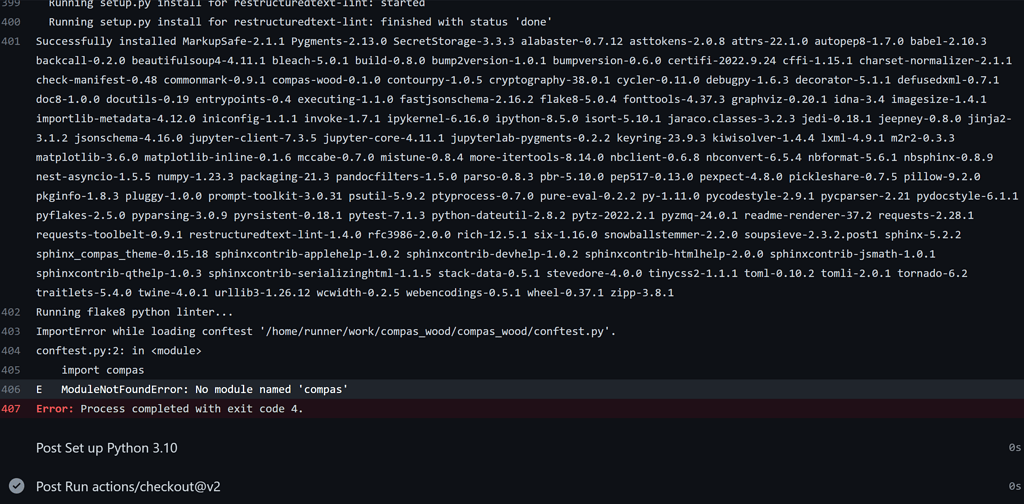The image size is (1024, 504).
Task: Click the 'import compas' log line
Action: [103, 370]
